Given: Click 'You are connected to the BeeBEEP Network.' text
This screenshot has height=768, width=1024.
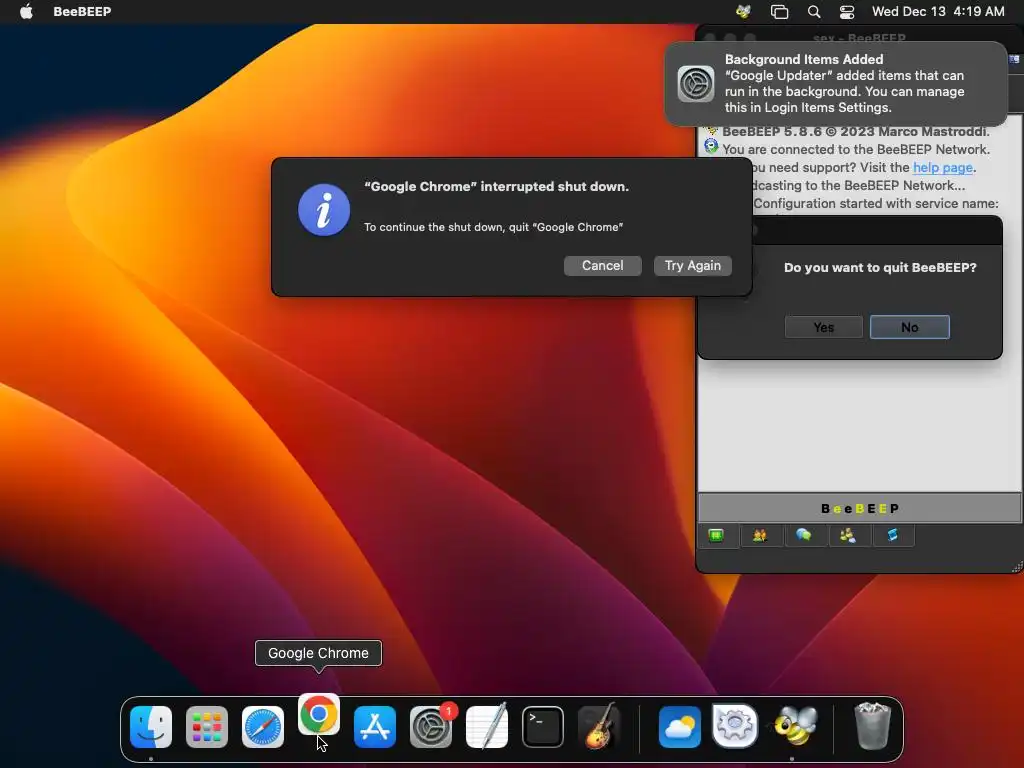Looking at the screenshot, I should click(x=856, y=150).
